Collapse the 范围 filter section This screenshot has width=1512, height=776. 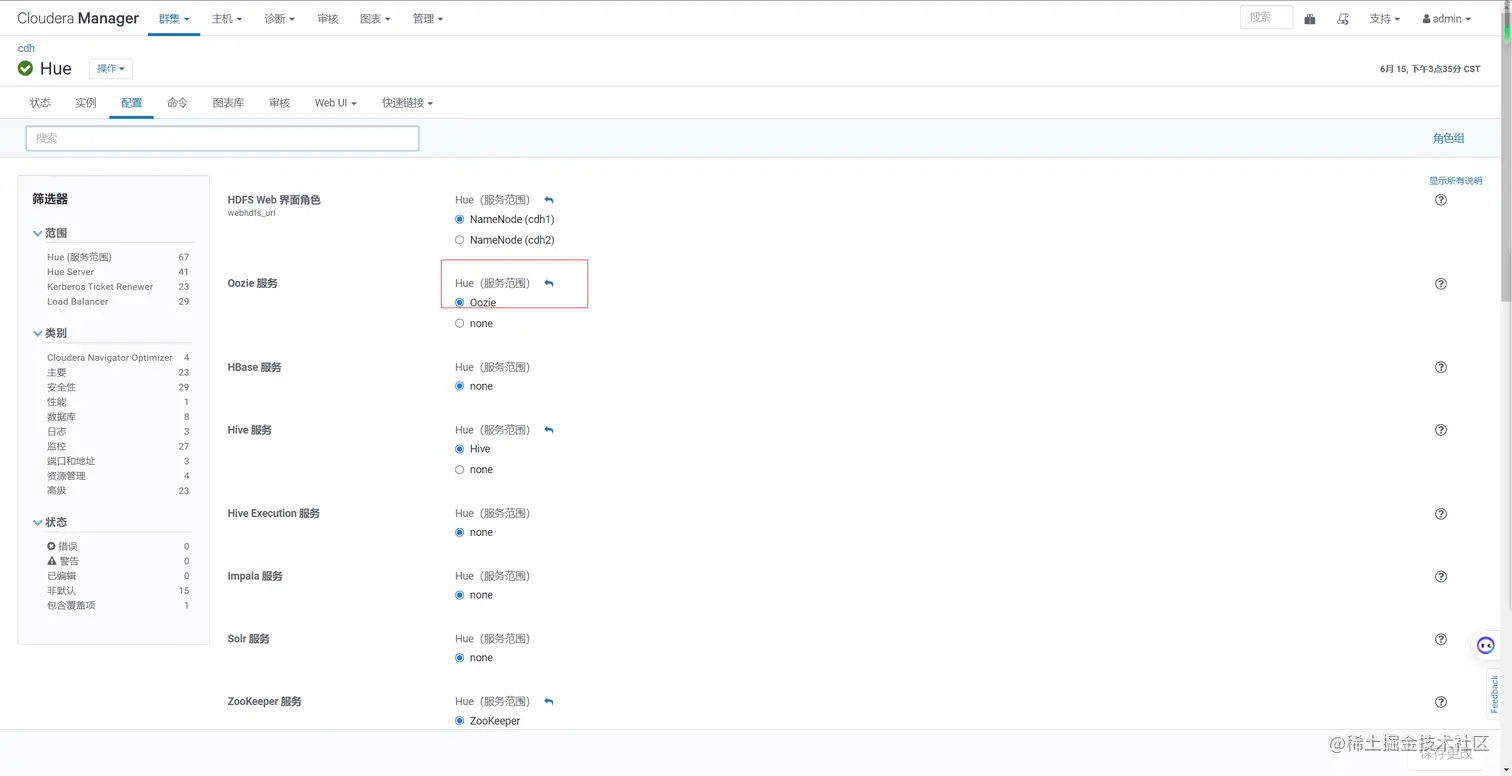(50, 233)
